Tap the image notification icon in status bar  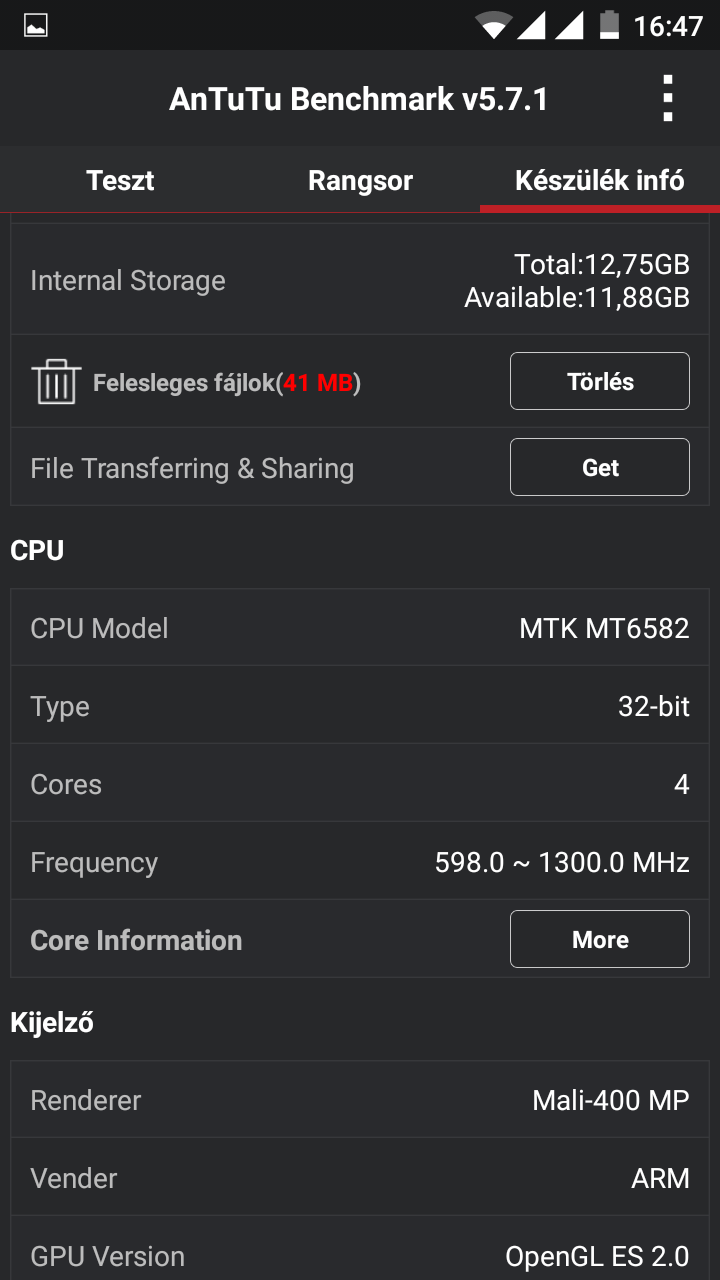[x=36, y=25]
